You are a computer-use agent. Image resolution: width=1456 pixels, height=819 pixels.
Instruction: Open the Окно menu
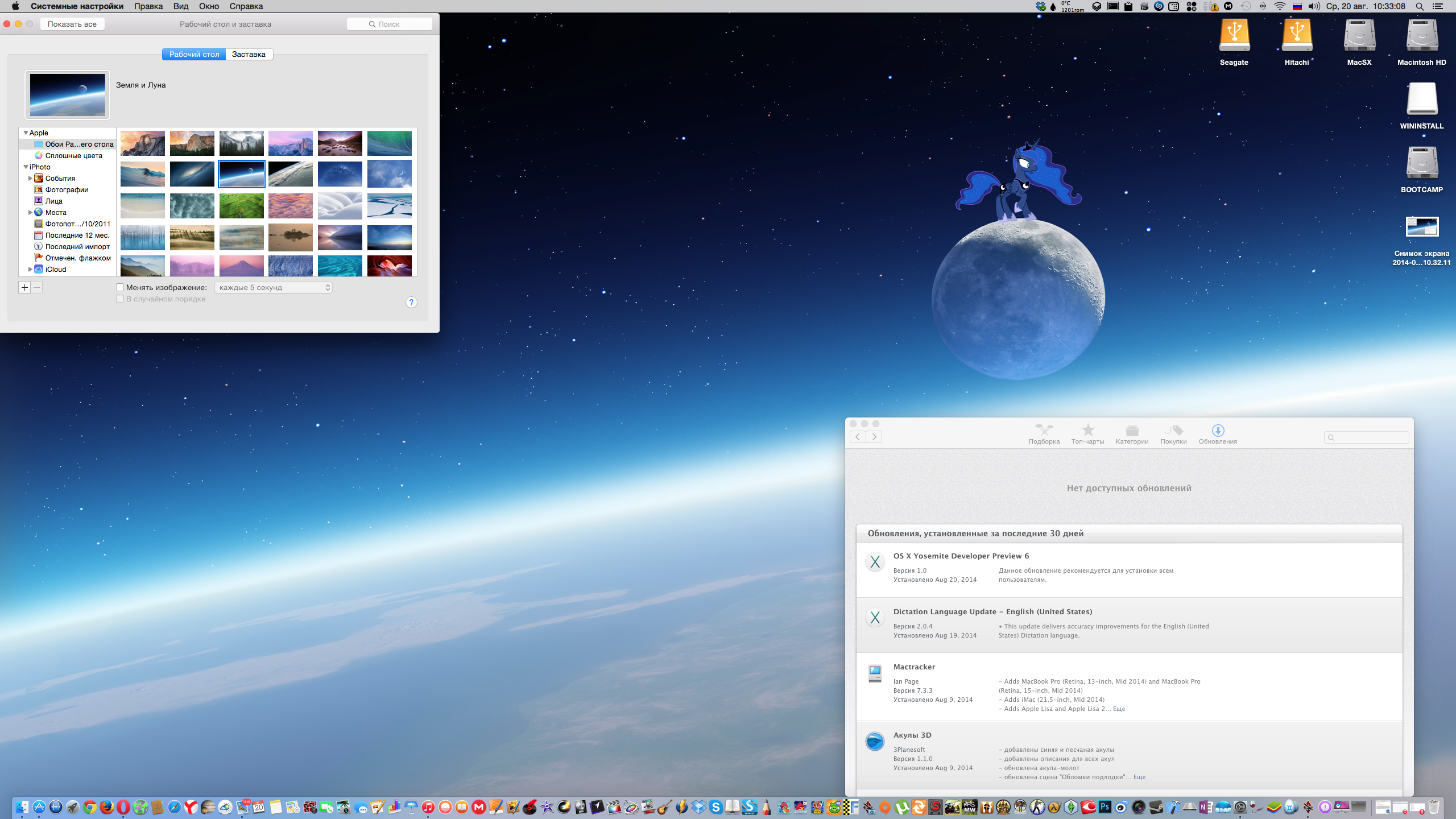(209, 6)
